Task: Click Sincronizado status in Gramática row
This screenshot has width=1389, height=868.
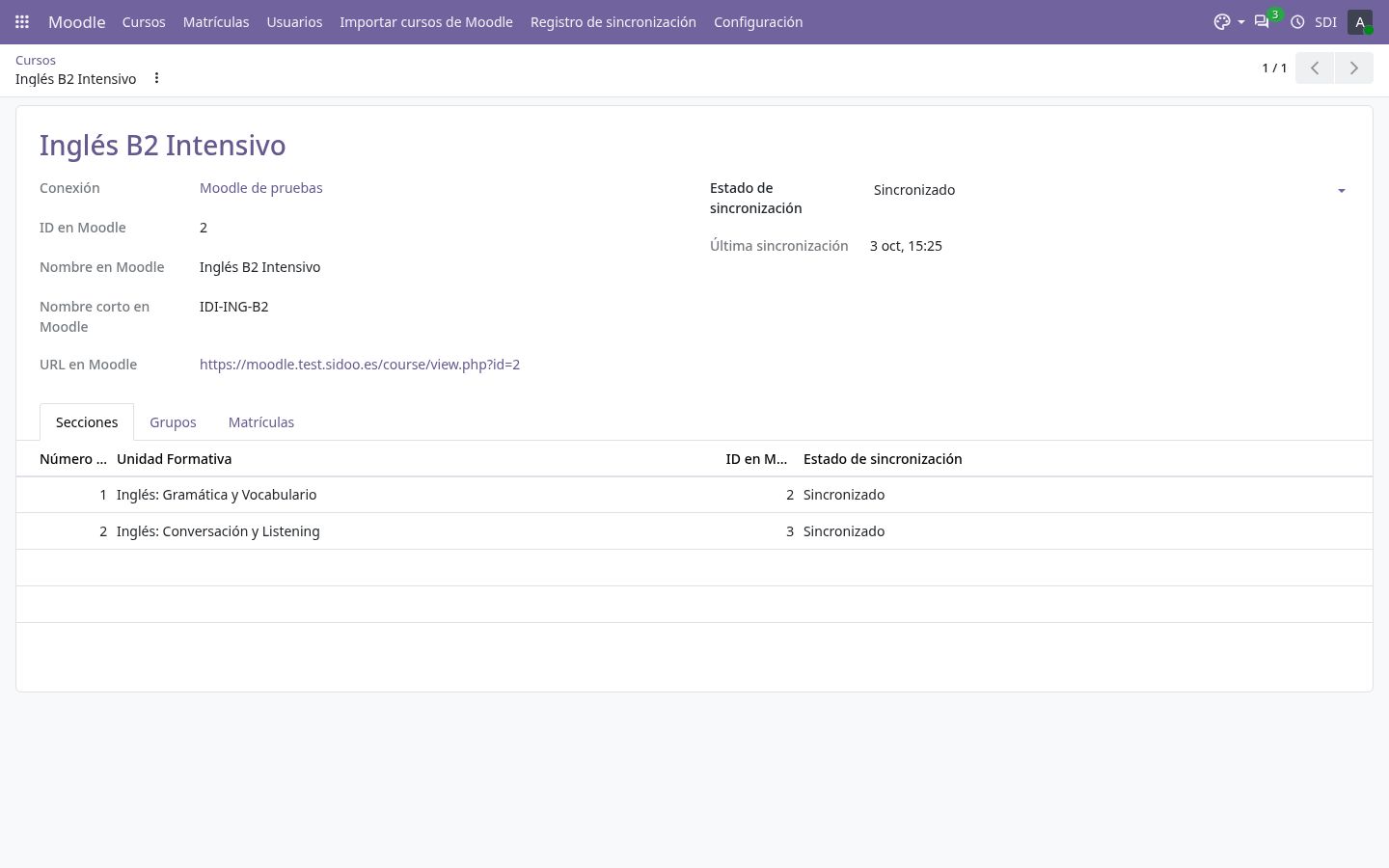Action: [844, 495]
